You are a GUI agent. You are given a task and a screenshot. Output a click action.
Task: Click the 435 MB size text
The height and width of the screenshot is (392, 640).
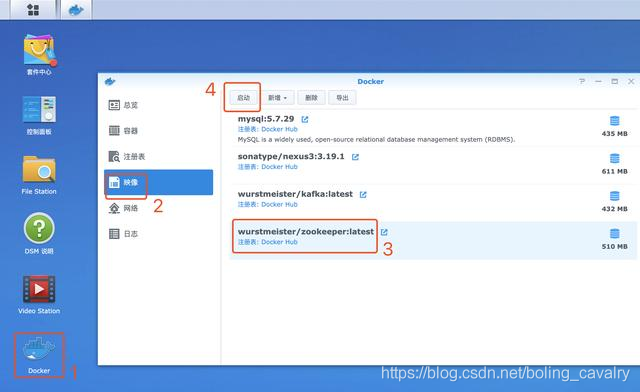614,134
